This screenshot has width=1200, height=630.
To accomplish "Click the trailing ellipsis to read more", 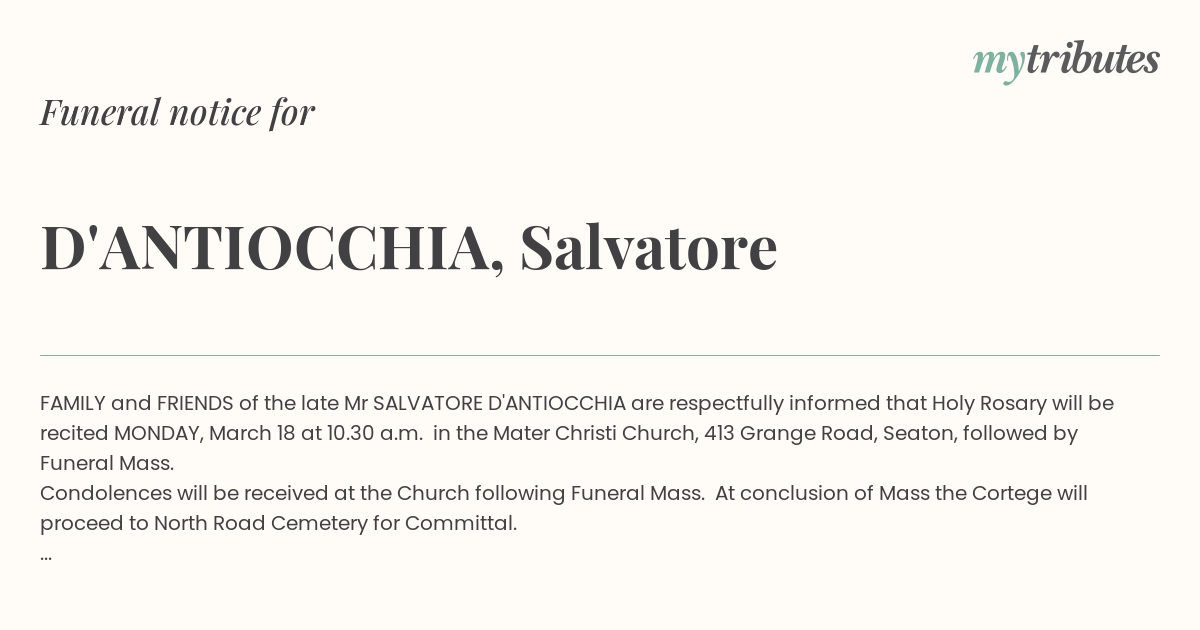I will tap(46, 555).
